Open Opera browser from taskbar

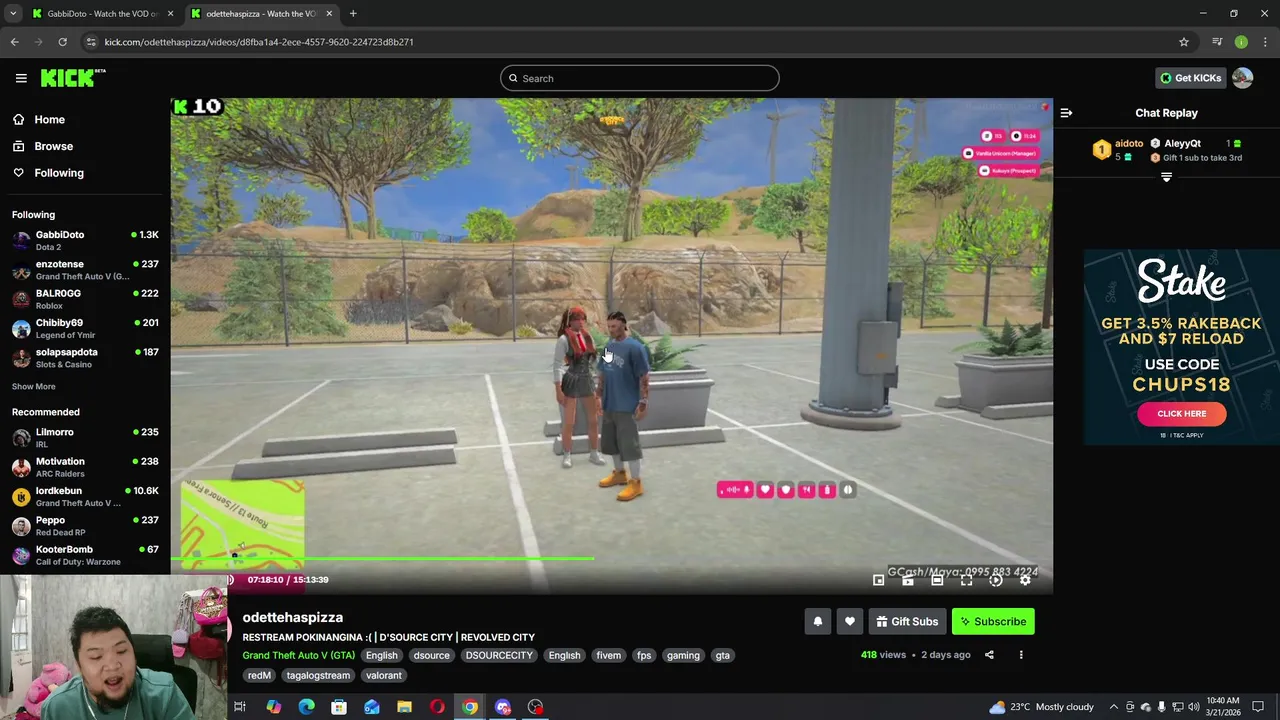(437, 707)
